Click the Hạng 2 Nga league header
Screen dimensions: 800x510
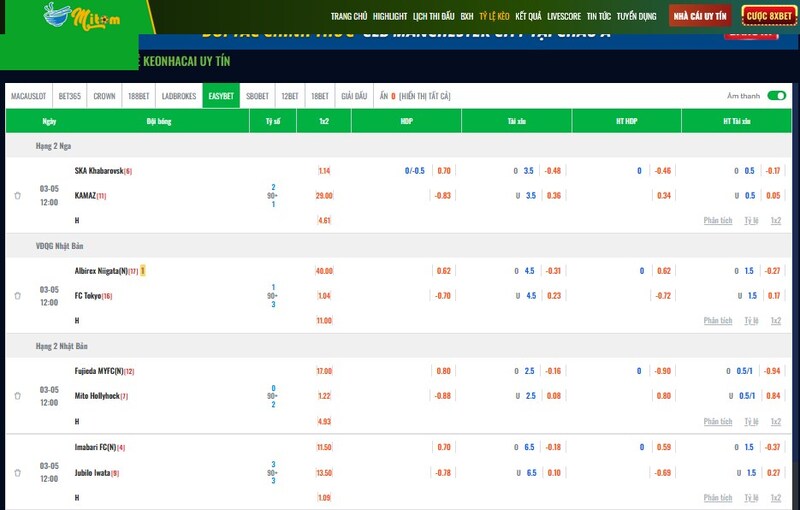pos(53,146)
